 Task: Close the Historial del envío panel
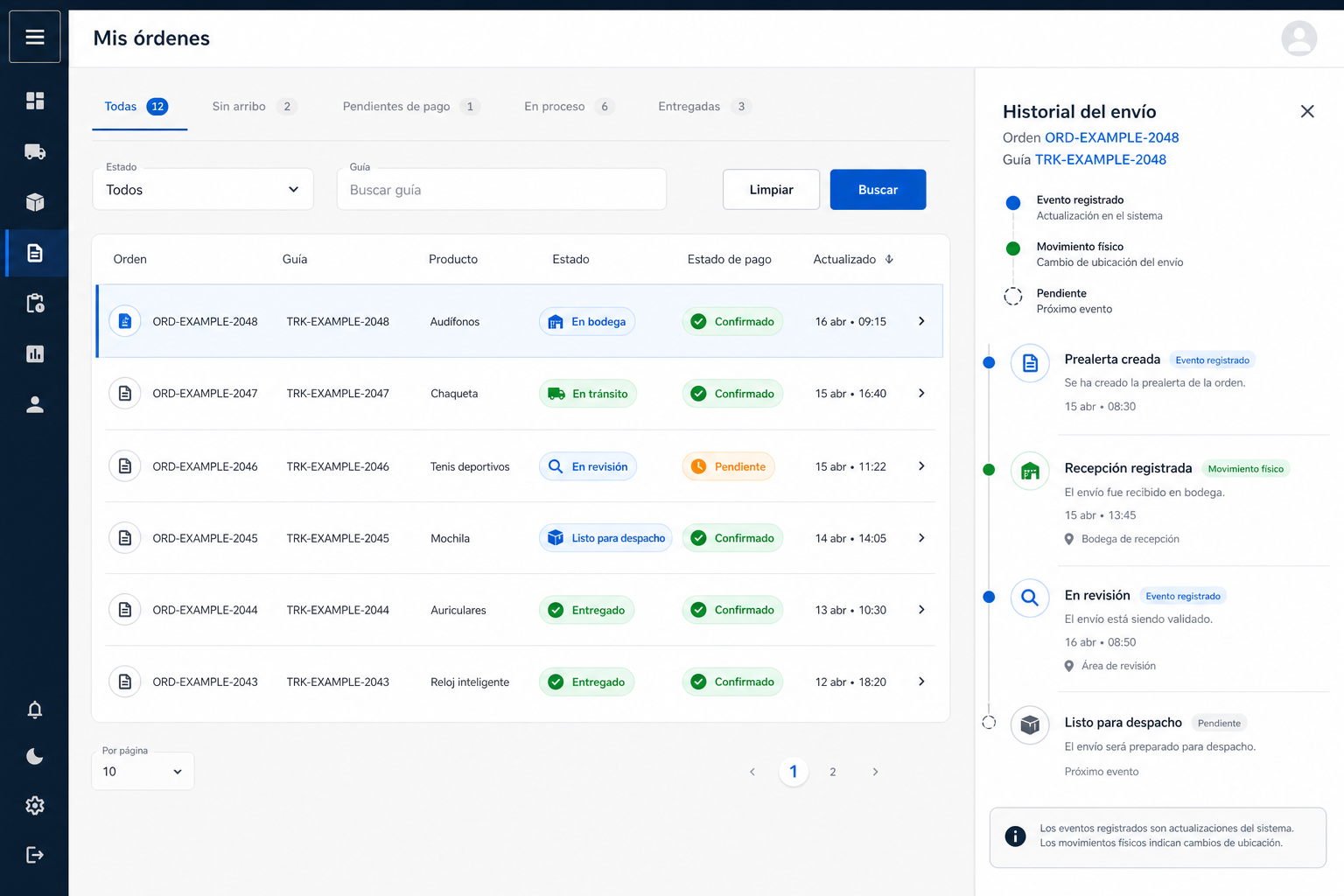(x=1307, y=111)
